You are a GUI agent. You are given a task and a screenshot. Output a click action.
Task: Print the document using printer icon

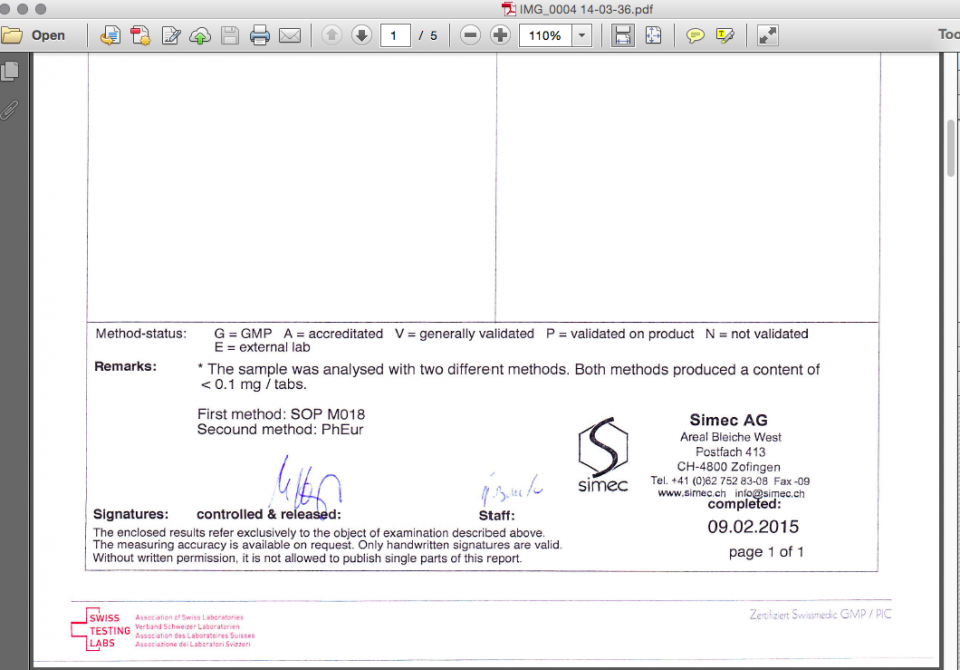[x=260, y=35]
